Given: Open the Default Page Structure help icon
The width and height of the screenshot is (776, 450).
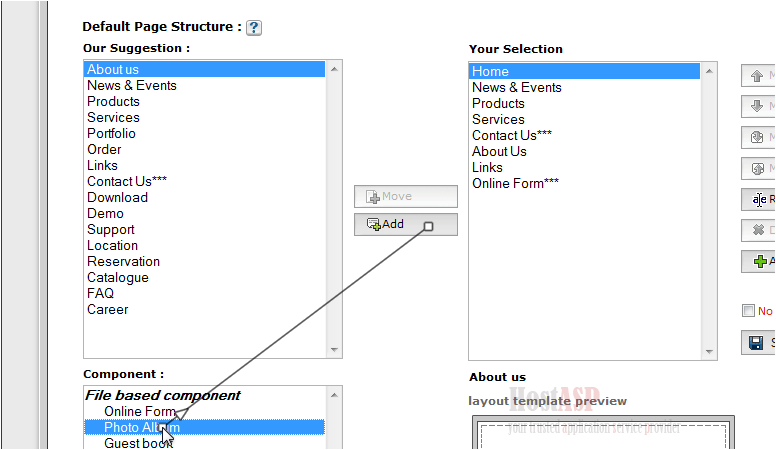Looking at the screenshot, I should 254,27.
